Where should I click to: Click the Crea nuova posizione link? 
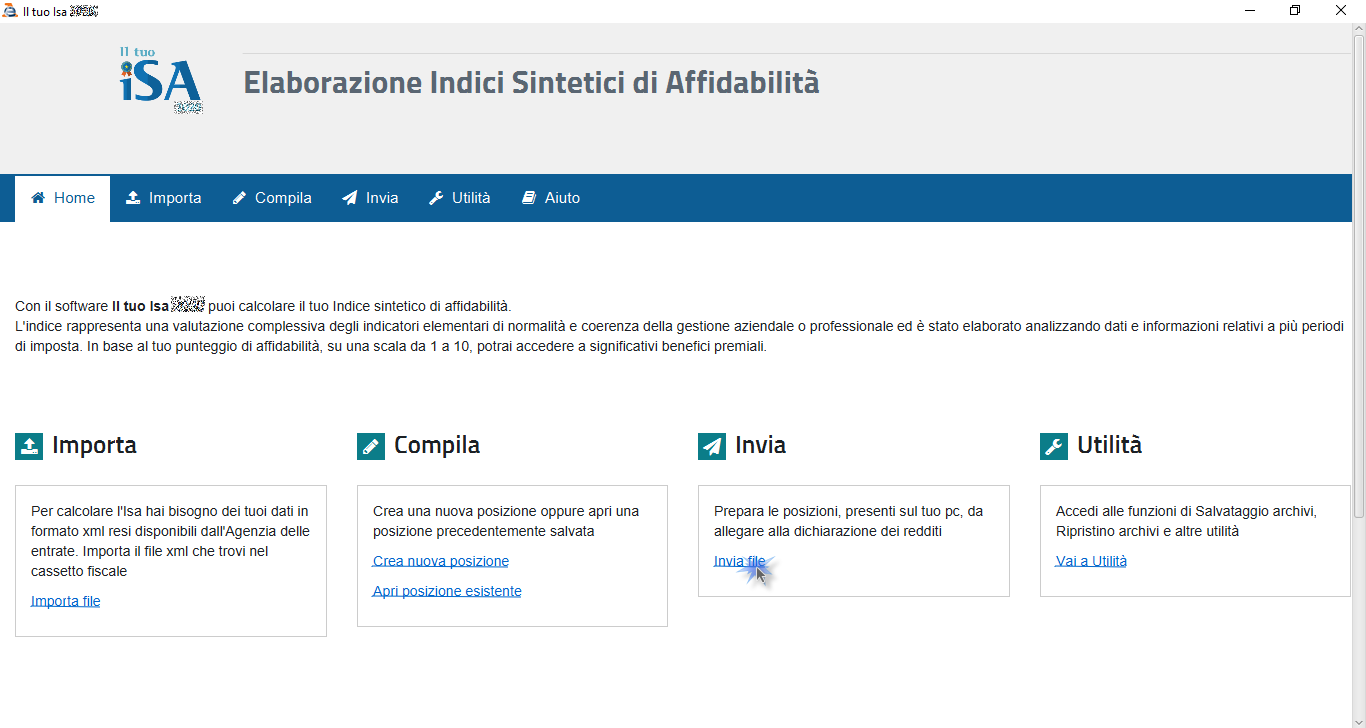tap(441, 561)
